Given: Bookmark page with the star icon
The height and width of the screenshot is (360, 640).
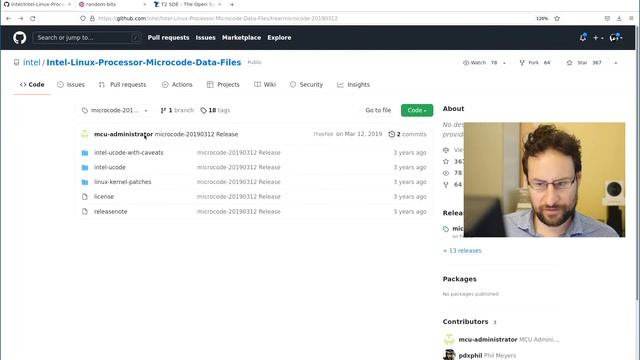Looking at the screenshot, I should (x=557, y=18).
